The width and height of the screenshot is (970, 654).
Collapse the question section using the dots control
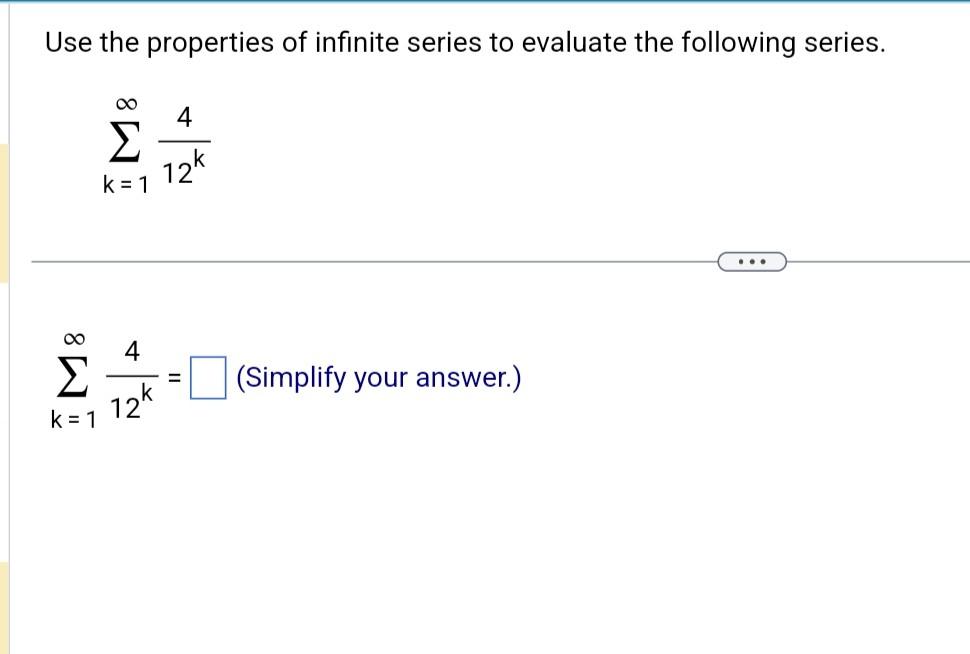[x=751, y=261]
